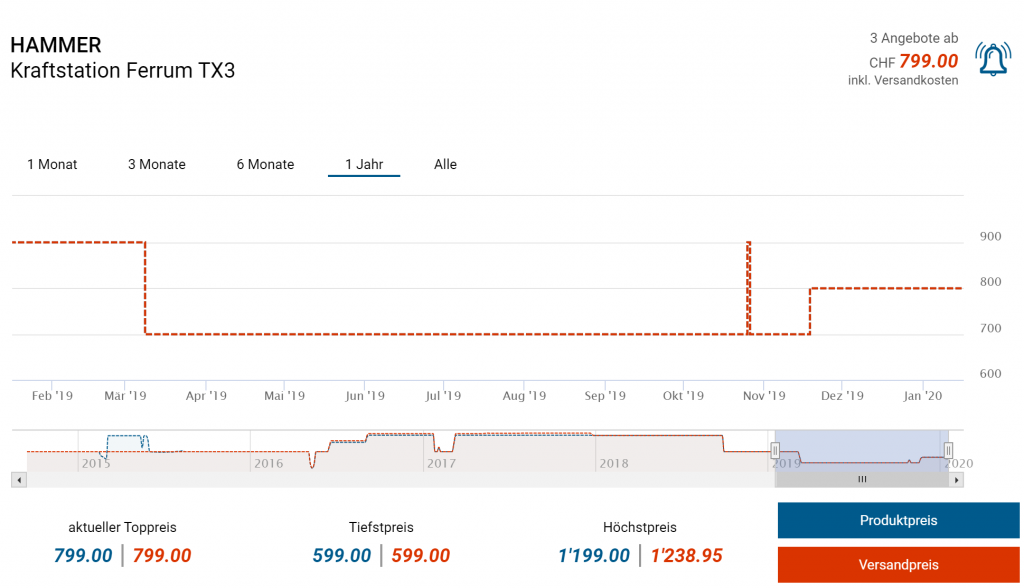Click the navigator scrollbar thumb grip

pyautogui.click(x=862, y=480)
